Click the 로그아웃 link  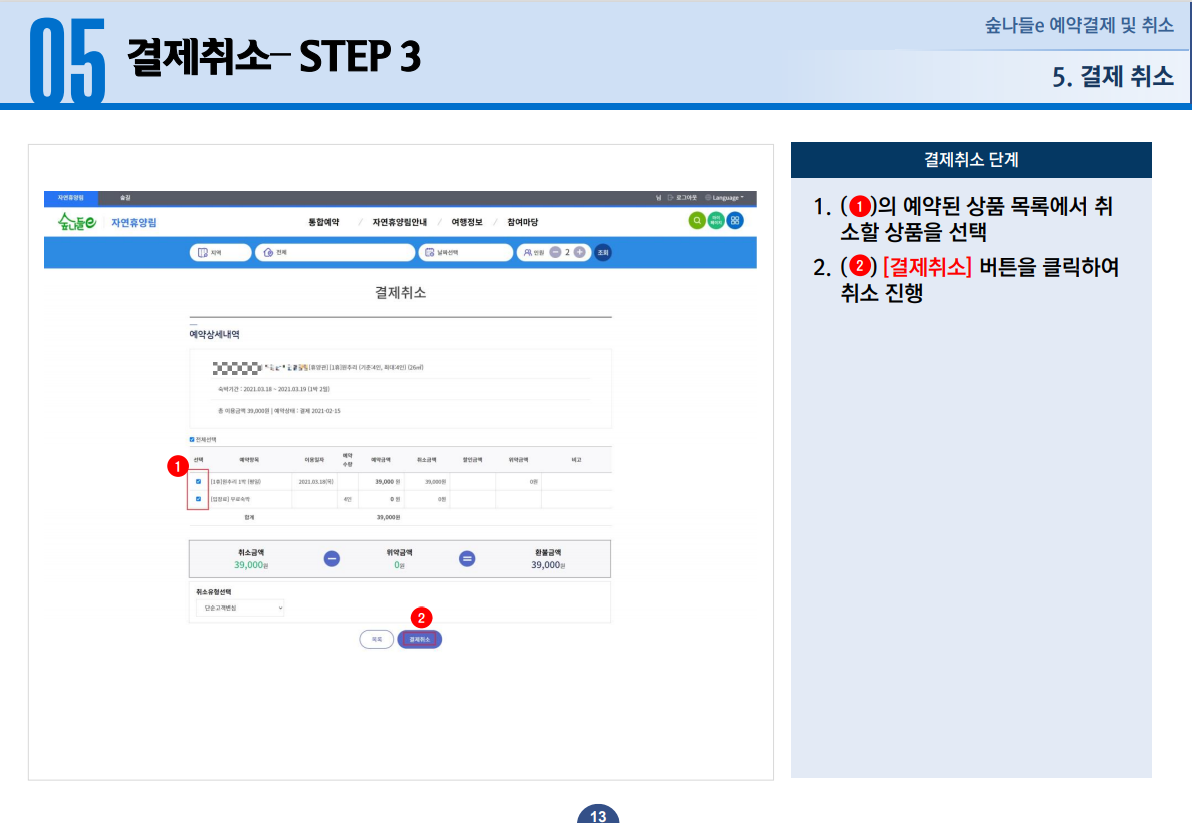coord(682,198)
